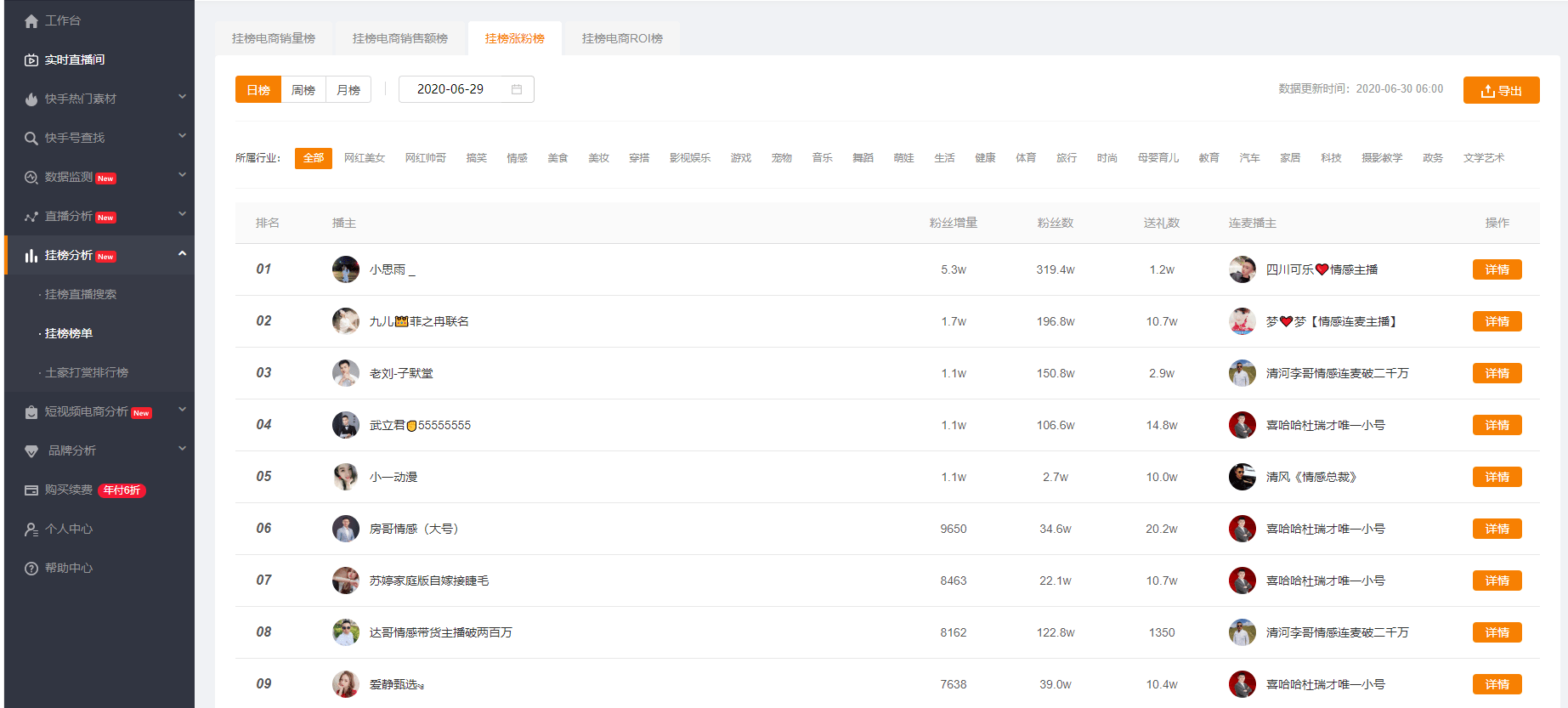Click the person icon beside 个人中心
Image resolution: width=1568 pixels, height=708 pixels.
(x=31, y=530)
